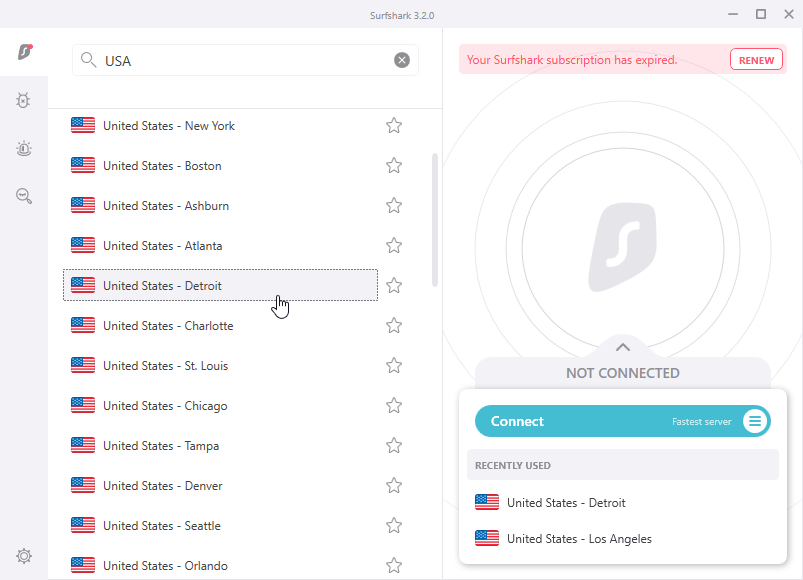Click the large Surfshark logo in circle
This screenshot has width=803, height=580.
coord(623,247)
